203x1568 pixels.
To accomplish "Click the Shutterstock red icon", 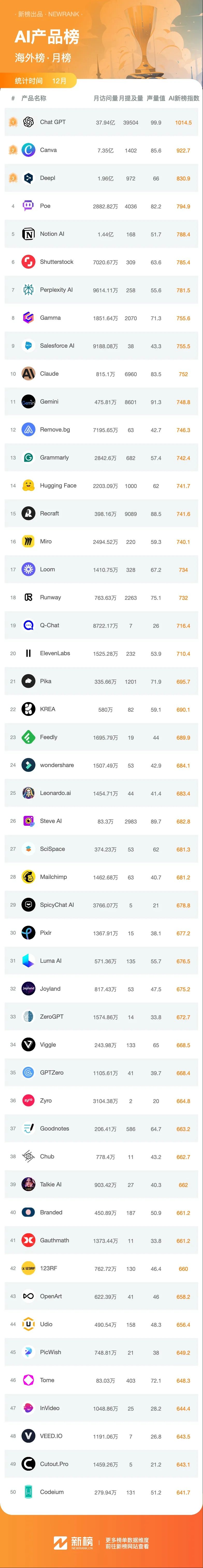I will pyautogui.click(x=28, y=262).
